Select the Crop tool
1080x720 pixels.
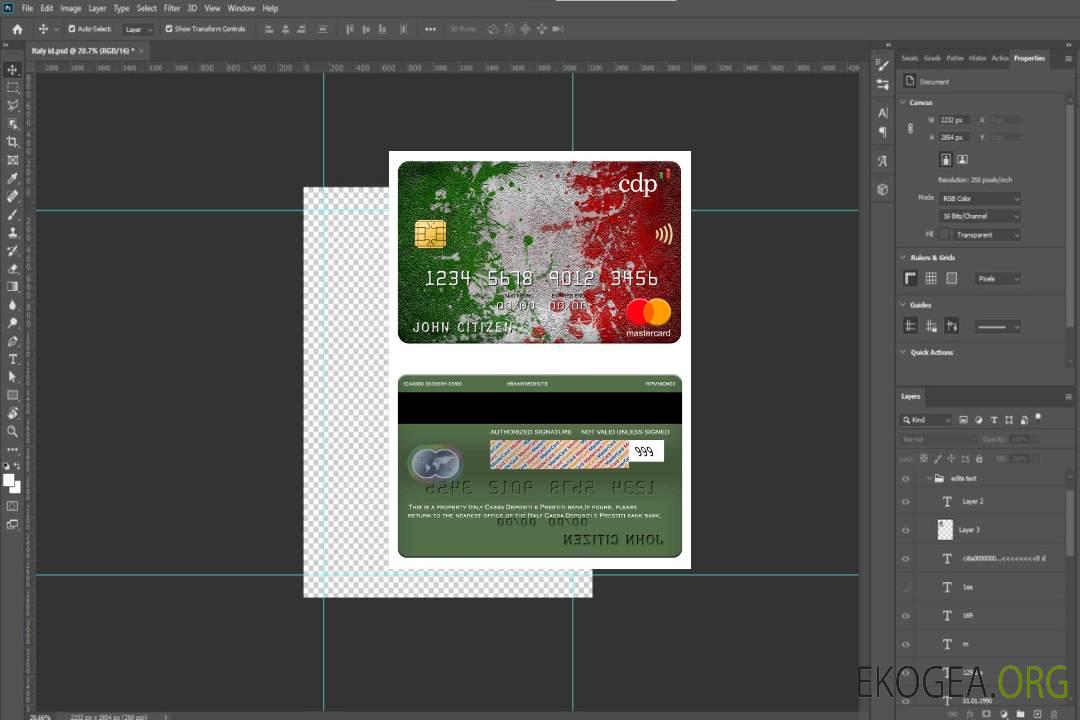12,141
